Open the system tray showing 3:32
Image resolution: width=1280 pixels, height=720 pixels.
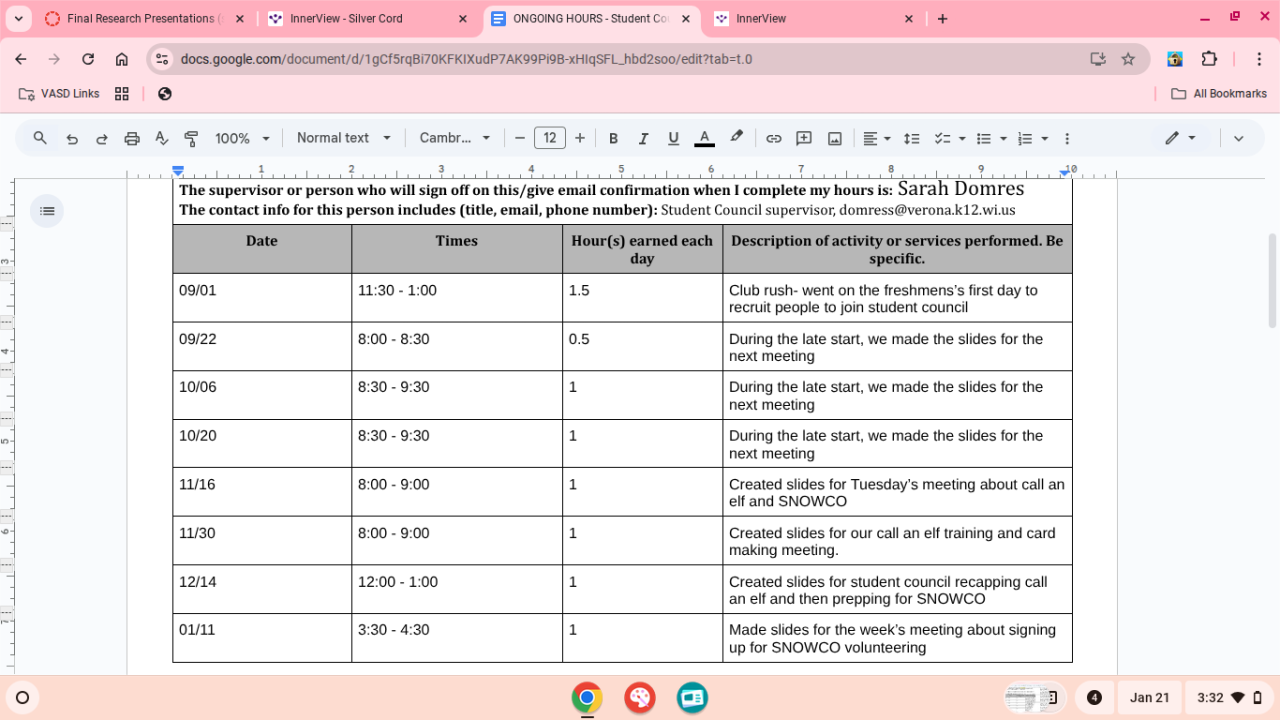click(x=1229, y=698)
